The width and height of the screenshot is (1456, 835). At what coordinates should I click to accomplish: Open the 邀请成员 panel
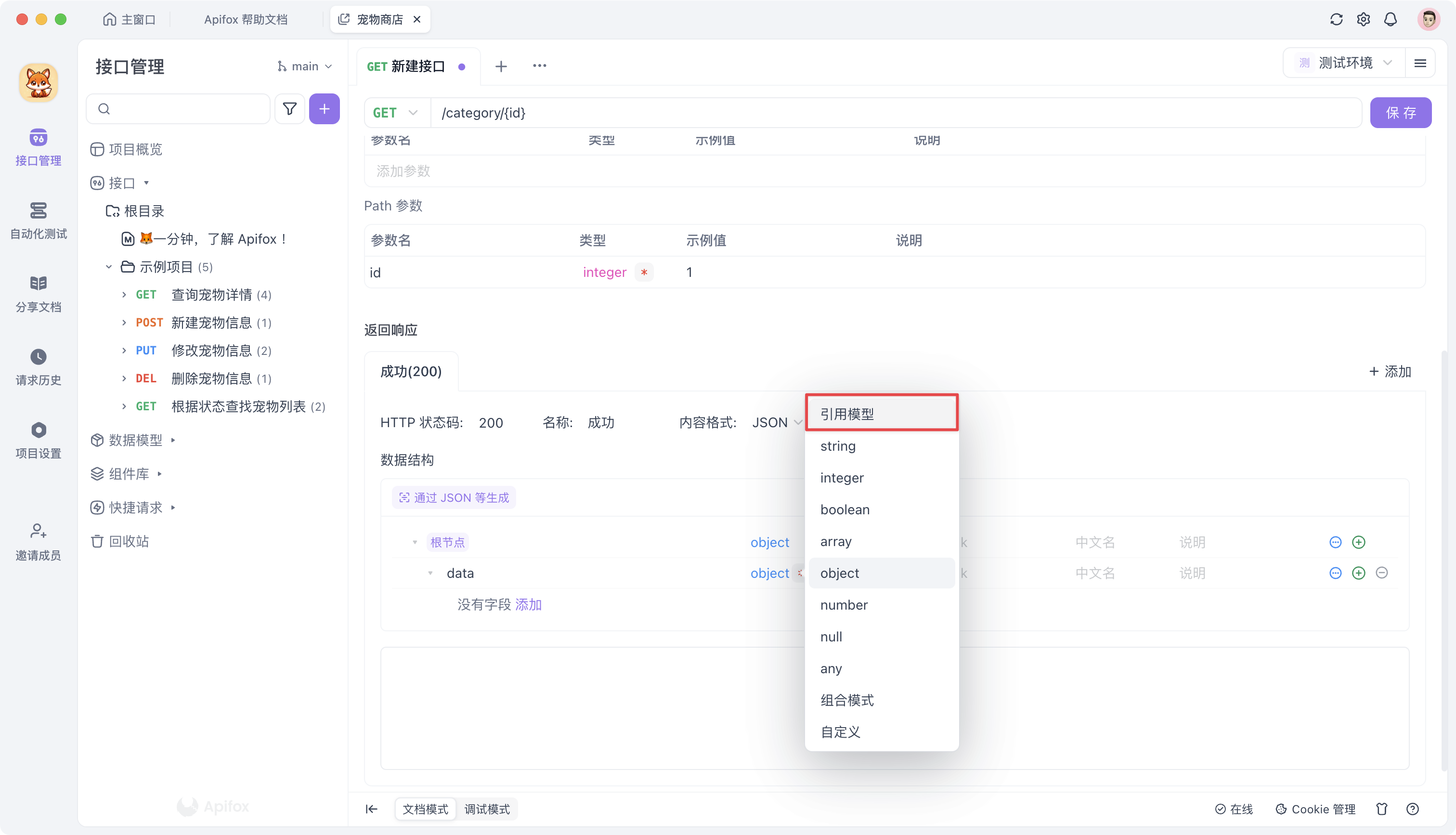[38, 541]
